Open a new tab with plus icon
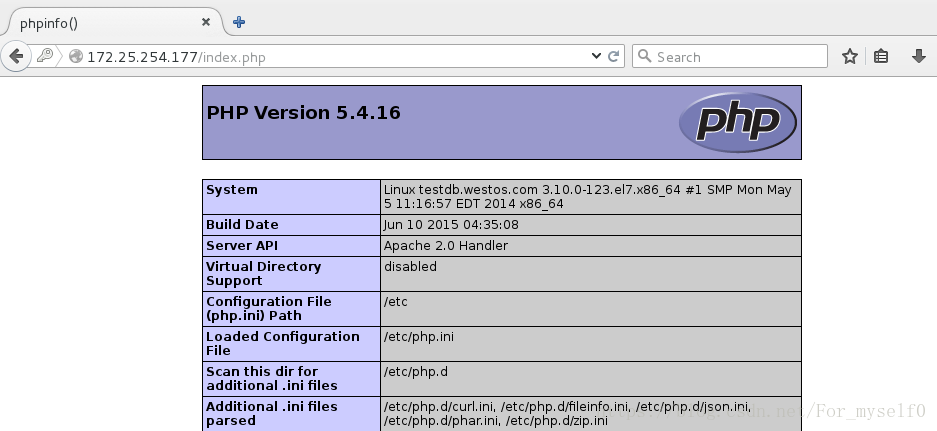Screen dimensions: 937x431 click(x=239, y=22)
